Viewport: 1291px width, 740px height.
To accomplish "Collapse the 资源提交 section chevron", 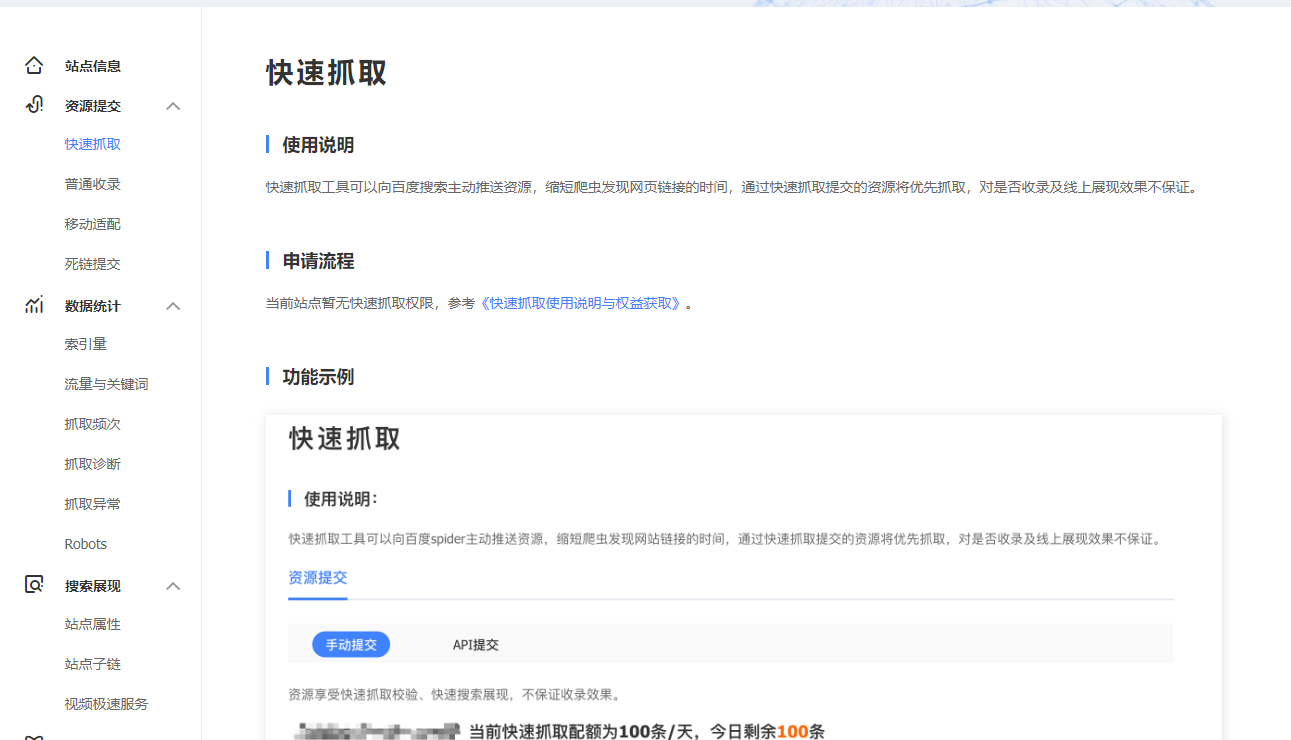I will coord(173,106).
